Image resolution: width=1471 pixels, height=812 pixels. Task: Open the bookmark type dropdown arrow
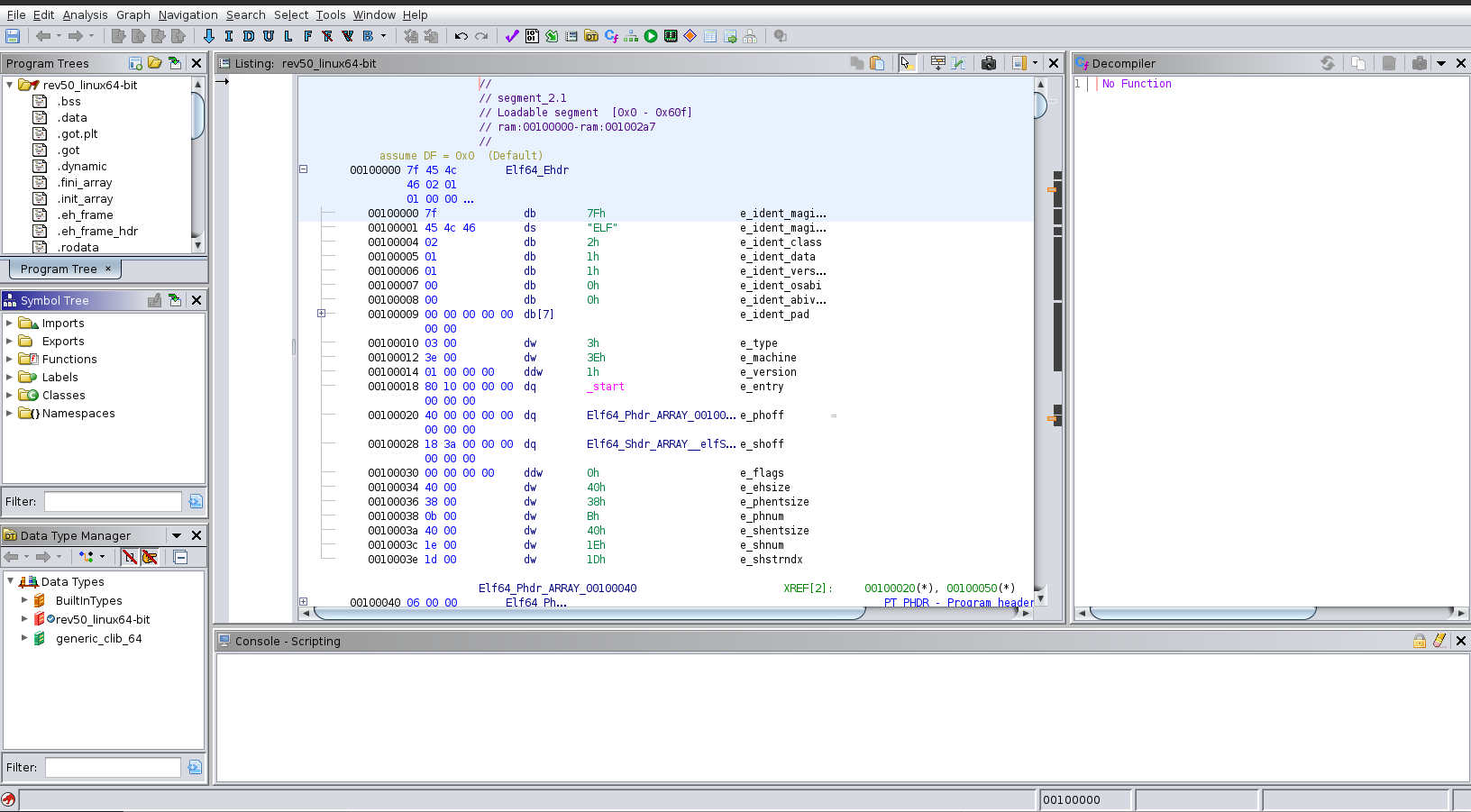[x=384, y=36]
